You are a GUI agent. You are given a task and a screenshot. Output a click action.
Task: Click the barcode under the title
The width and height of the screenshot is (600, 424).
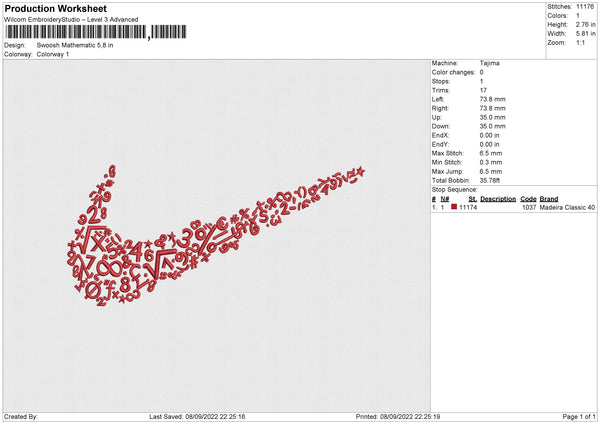[75, 33]
